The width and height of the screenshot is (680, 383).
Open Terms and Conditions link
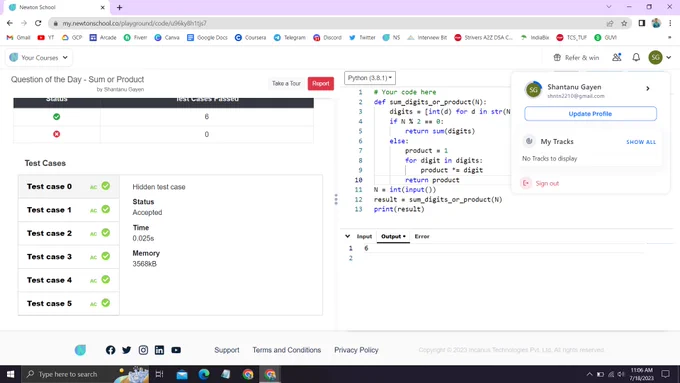(287, 350)
